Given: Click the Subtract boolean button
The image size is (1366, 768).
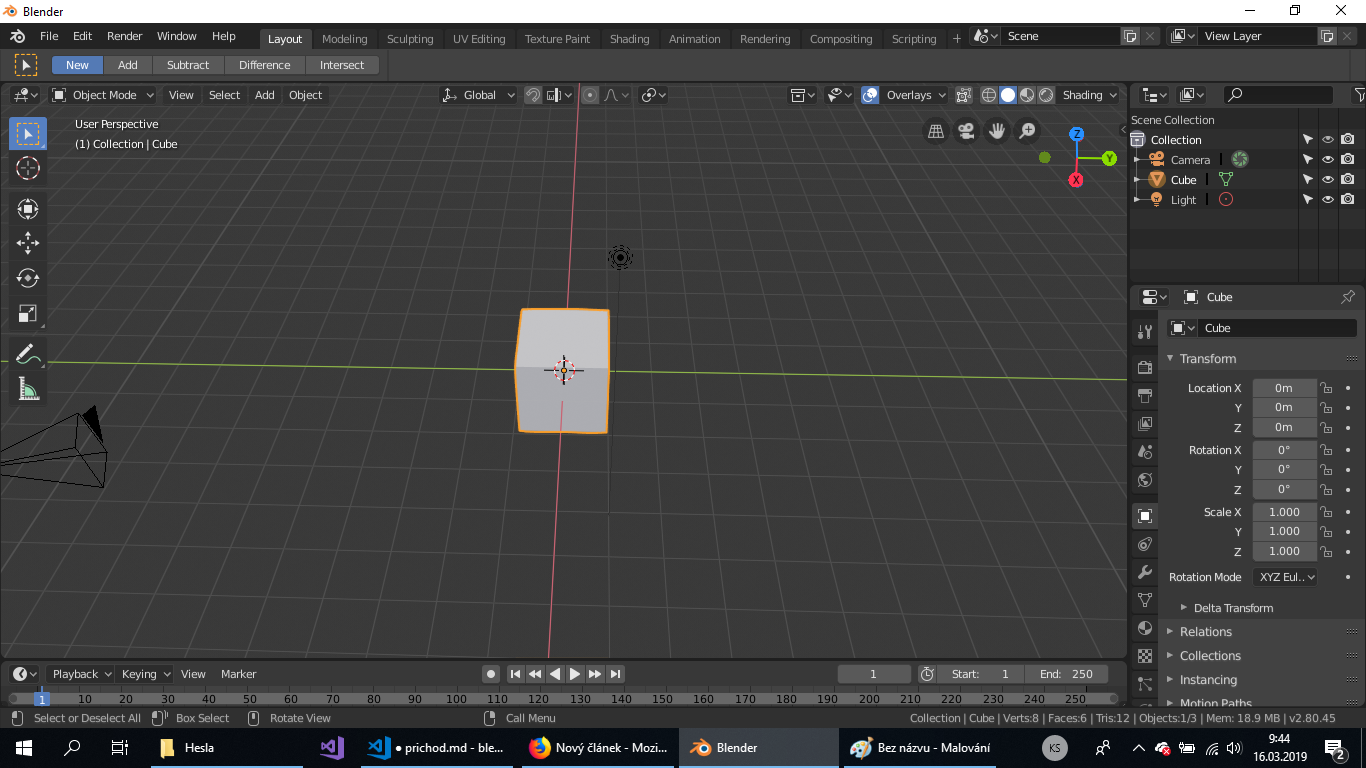Looking at the screenshot, I should coord(188,63).
